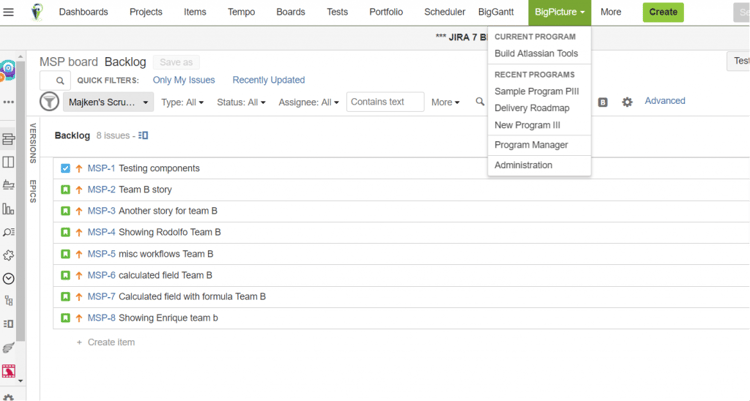Open the BigGantt menu

pos(496,12)
